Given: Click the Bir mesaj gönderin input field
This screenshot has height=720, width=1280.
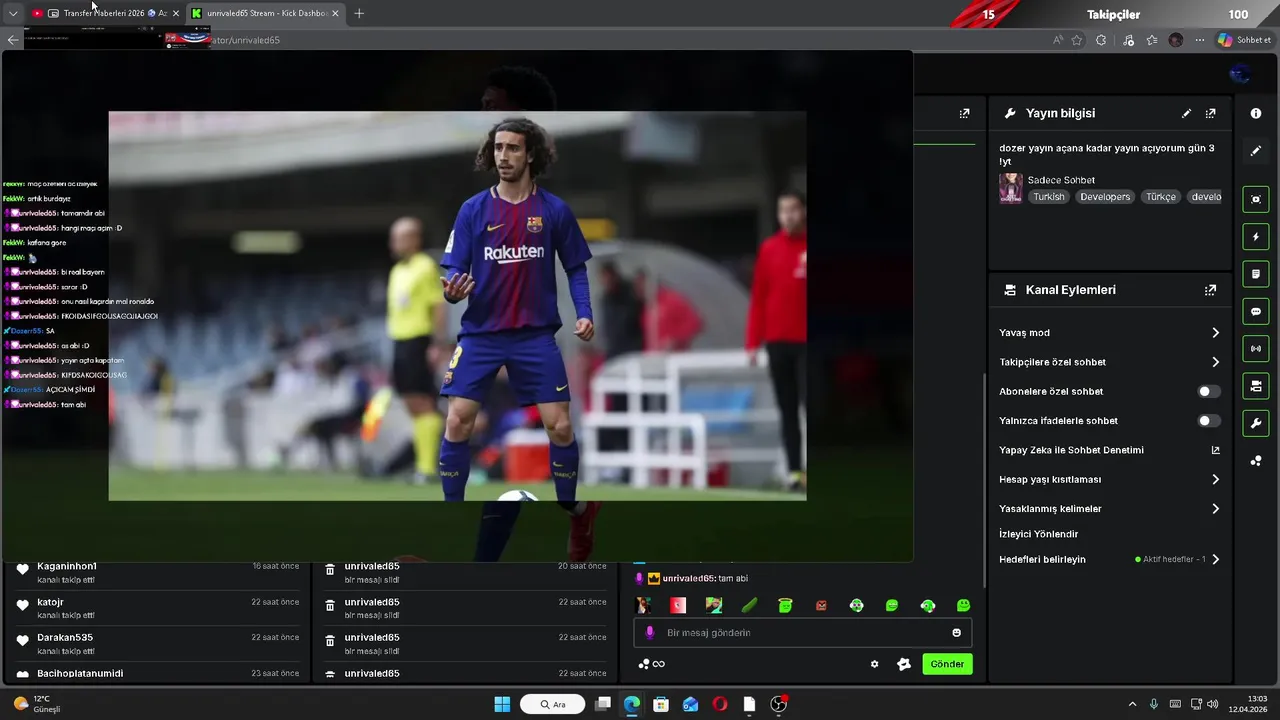Looking at the screenshot, I should [803, 633].
